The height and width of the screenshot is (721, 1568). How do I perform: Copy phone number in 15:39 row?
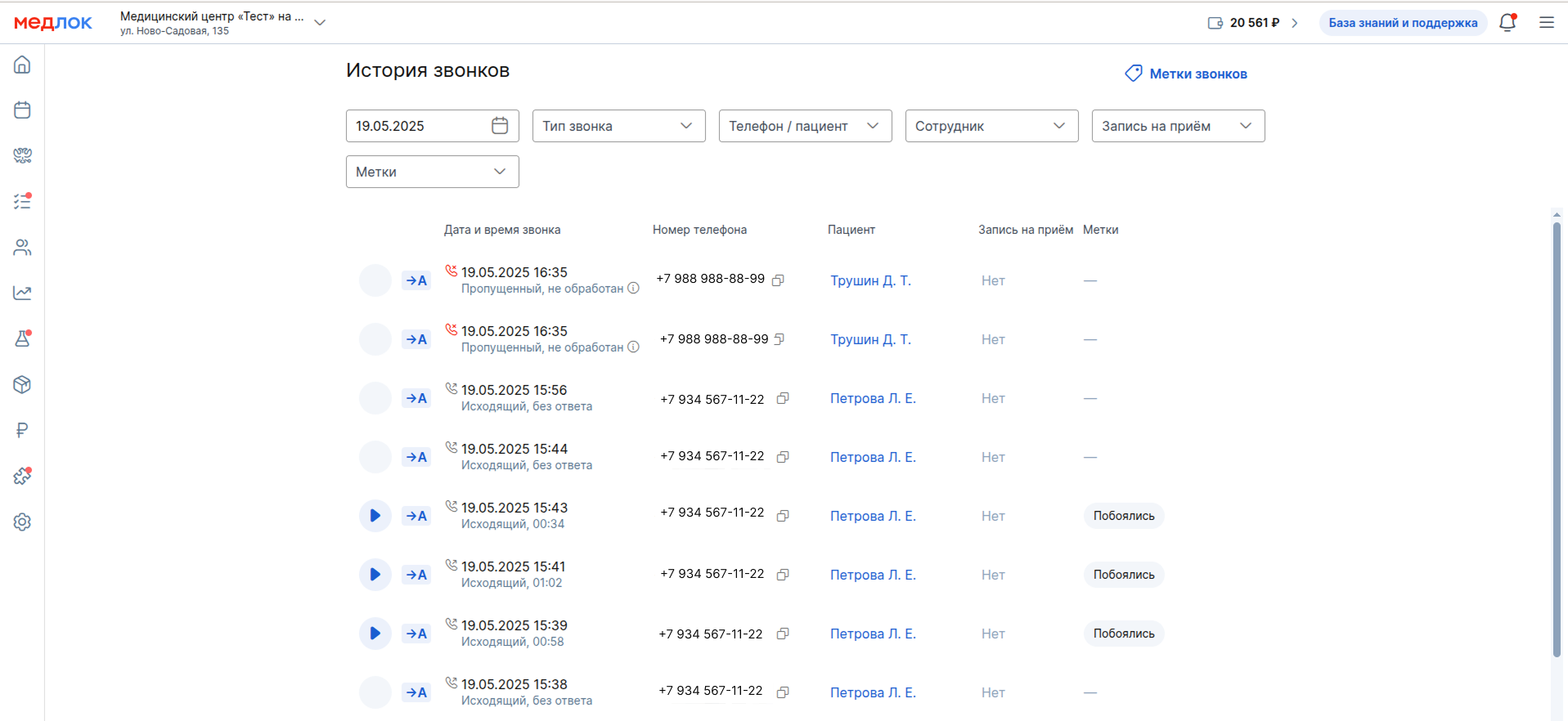783,634
